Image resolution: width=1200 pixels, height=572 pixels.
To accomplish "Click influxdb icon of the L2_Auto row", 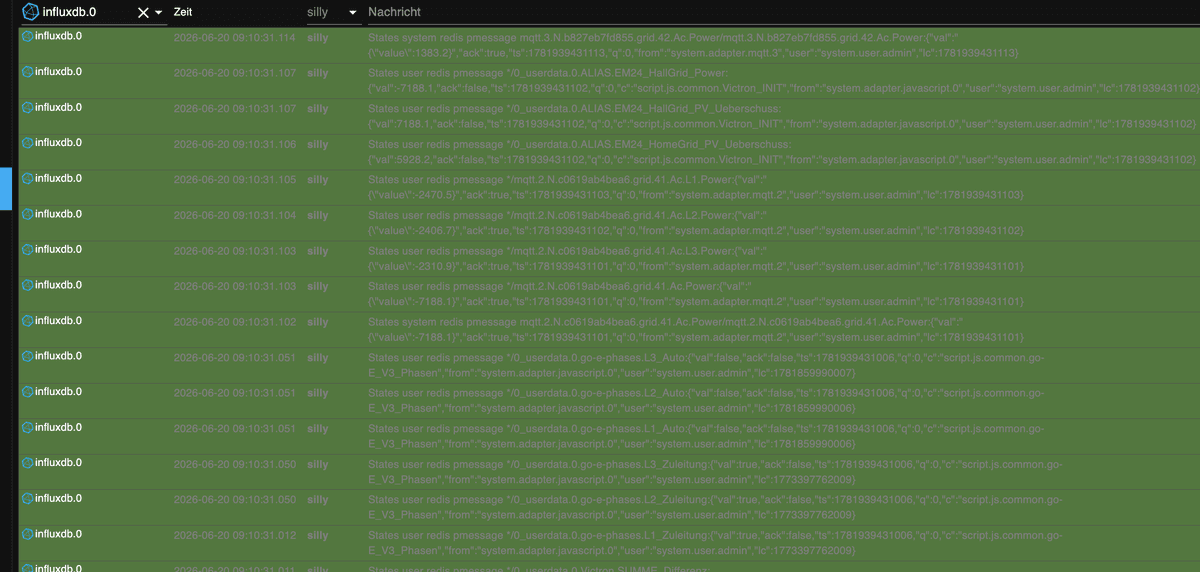I will tap(27, 392).
